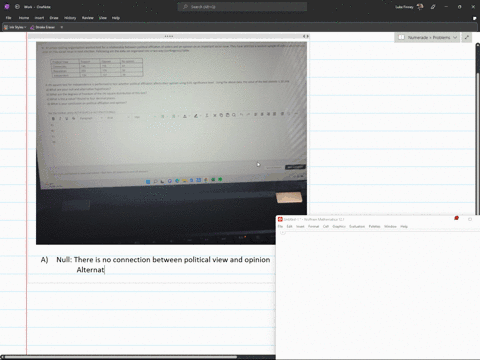Image resolution: width=480 pixels, height=360 pixels.
Task: Open the History tab in OneNote
Action: pyautogui.click(x=70, y=18)
